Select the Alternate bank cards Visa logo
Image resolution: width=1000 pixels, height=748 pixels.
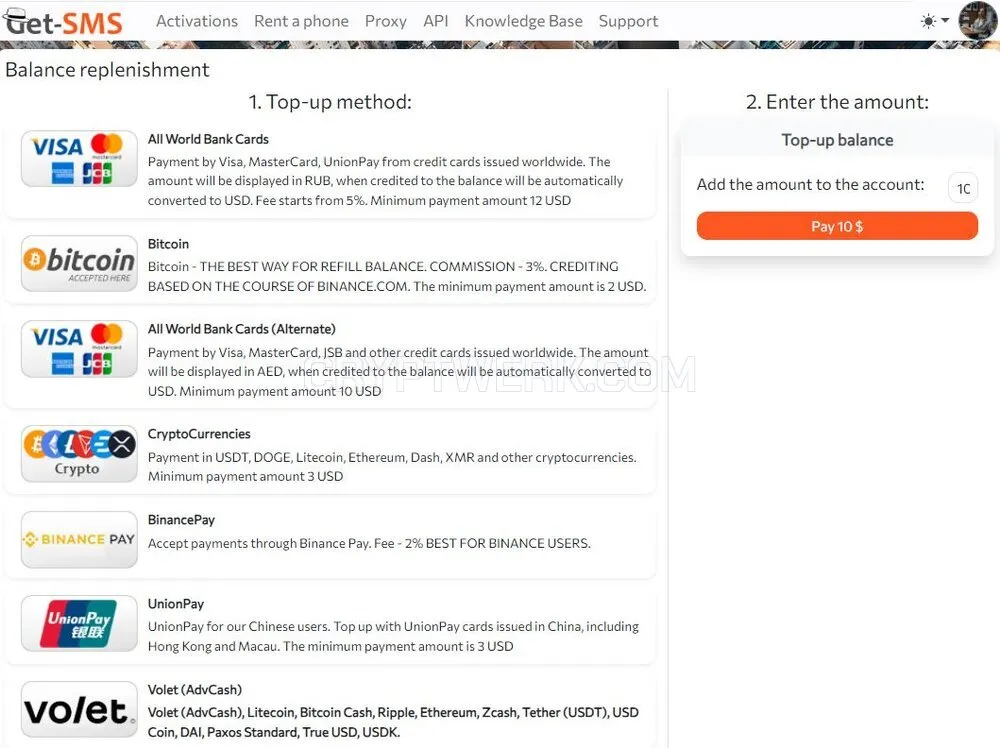(79, 349)
